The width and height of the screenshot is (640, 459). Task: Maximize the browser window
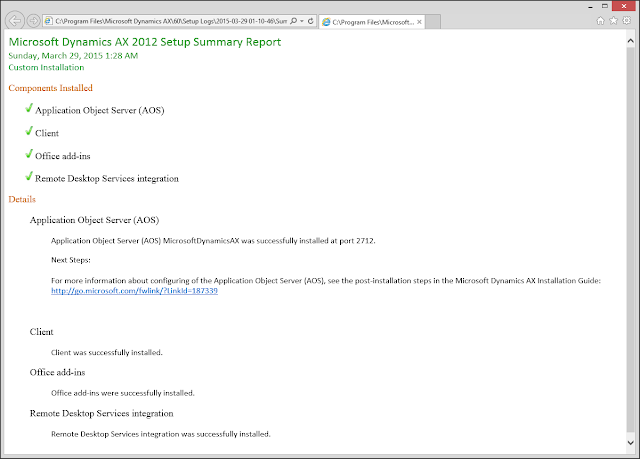pos(605,6)
